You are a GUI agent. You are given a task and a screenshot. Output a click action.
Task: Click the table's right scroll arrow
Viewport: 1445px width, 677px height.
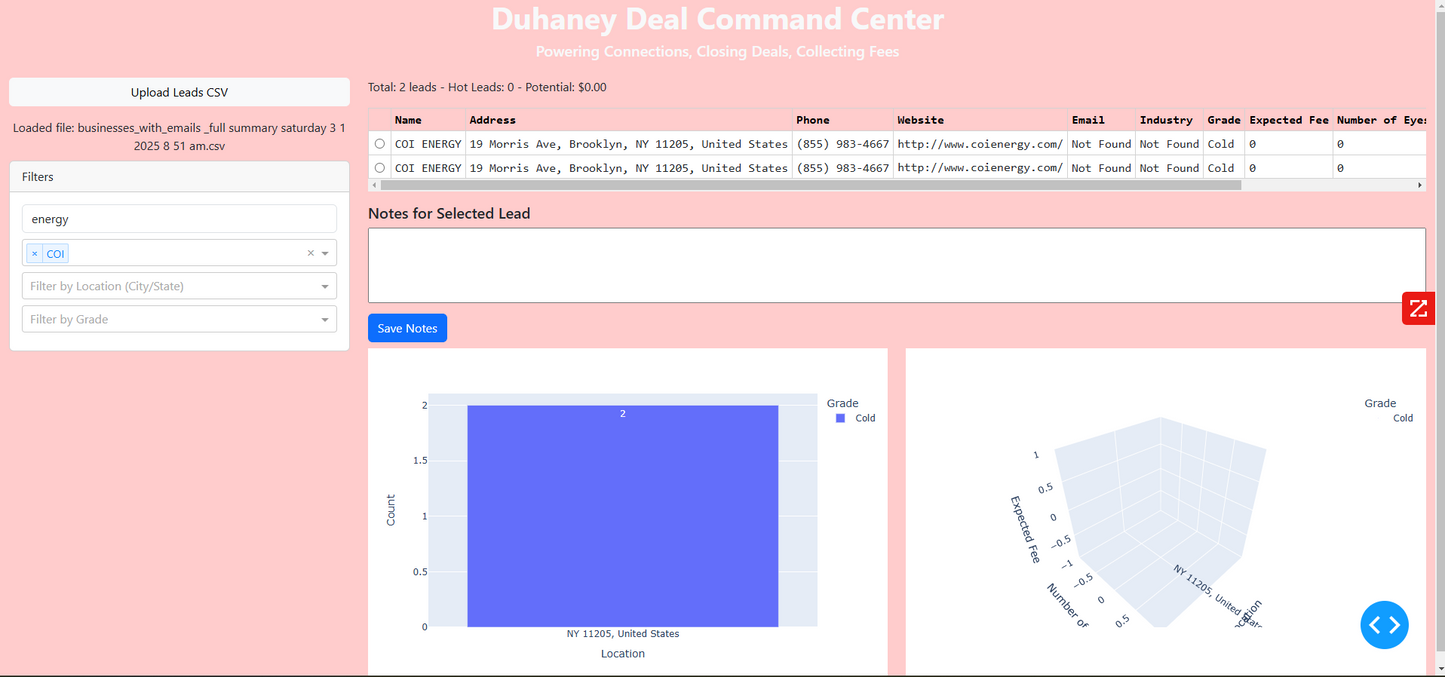[x=1419, y=185]
